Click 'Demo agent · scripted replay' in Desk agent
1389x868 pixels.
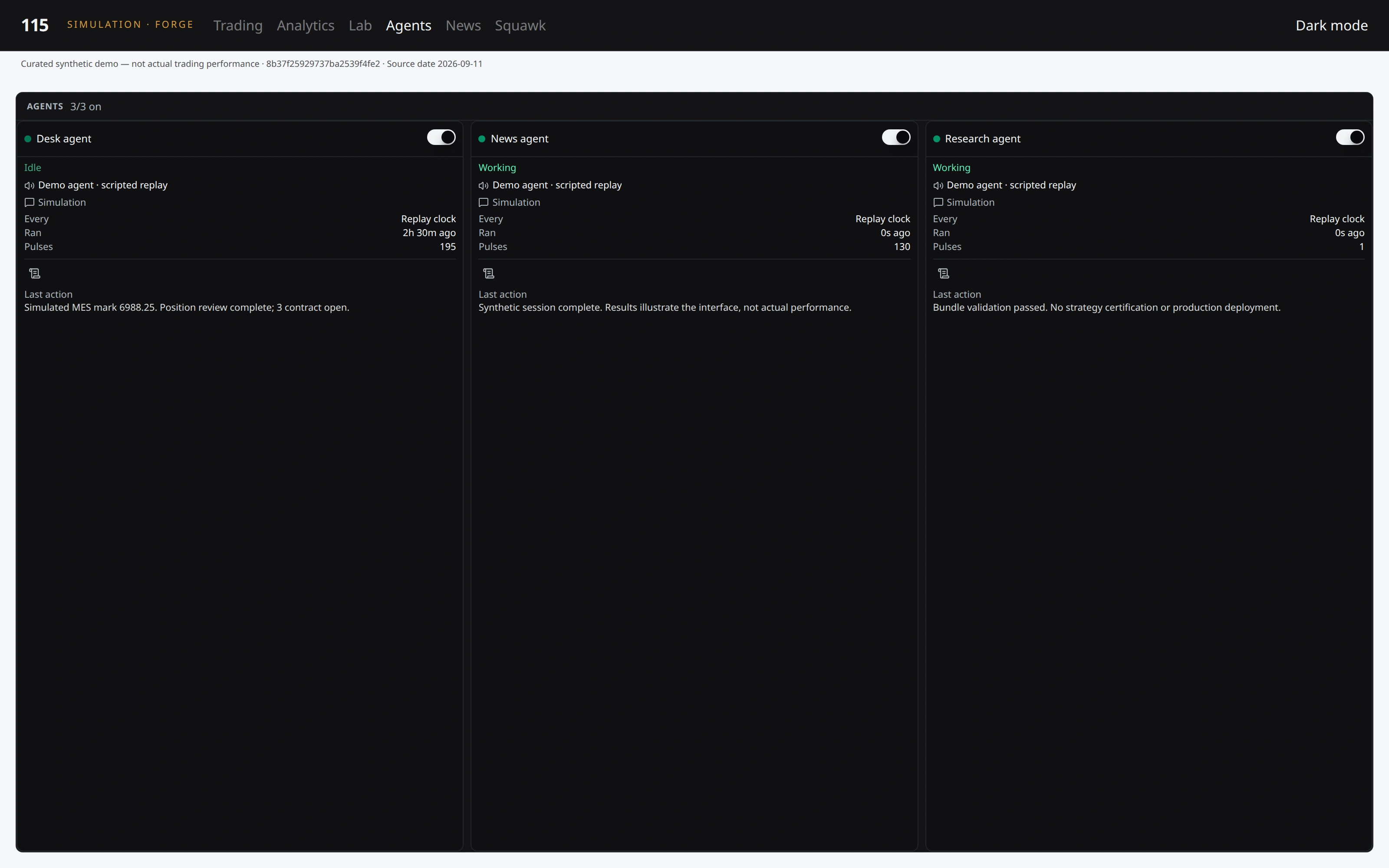coord(103,185)
